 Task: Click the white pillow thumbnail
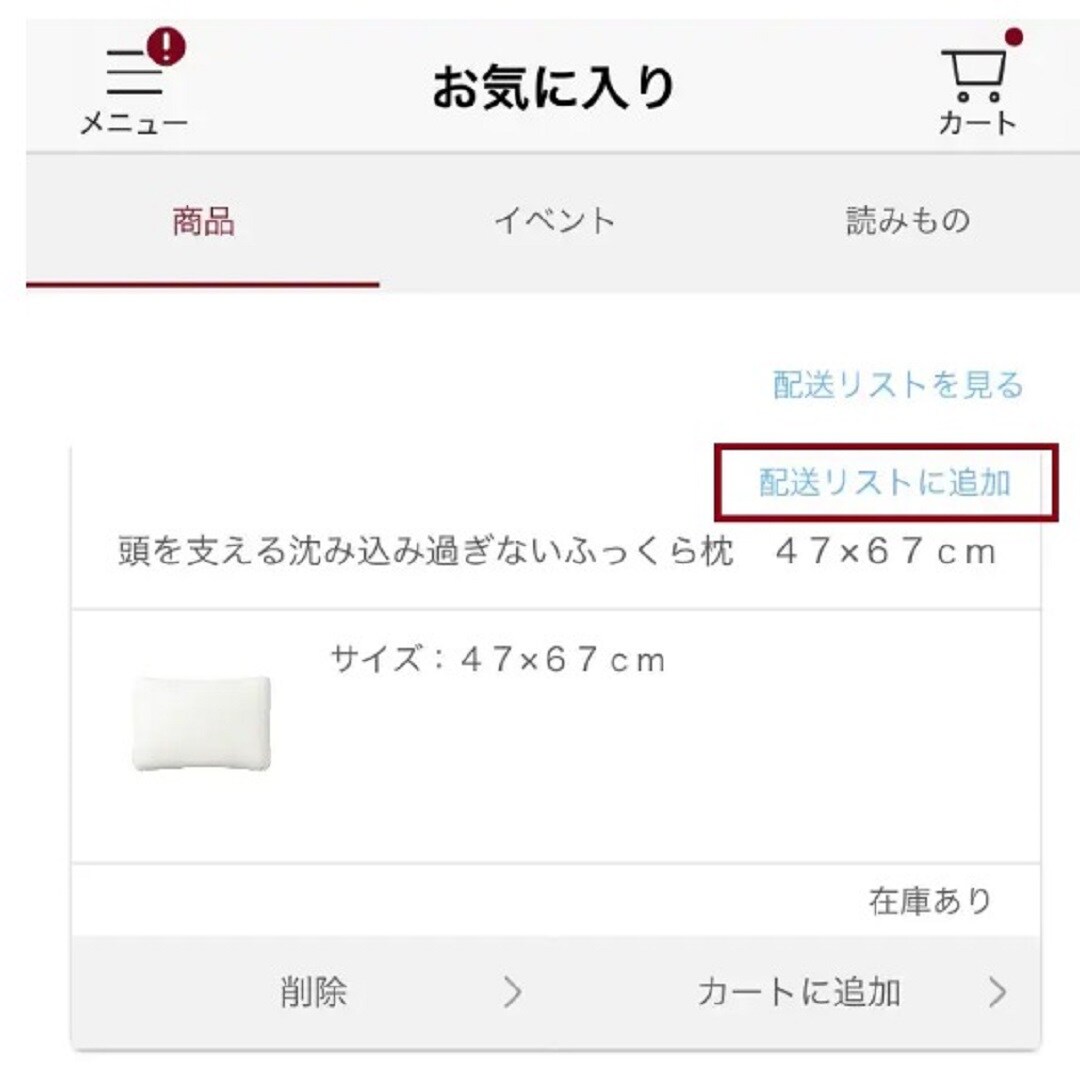[202, 722]
